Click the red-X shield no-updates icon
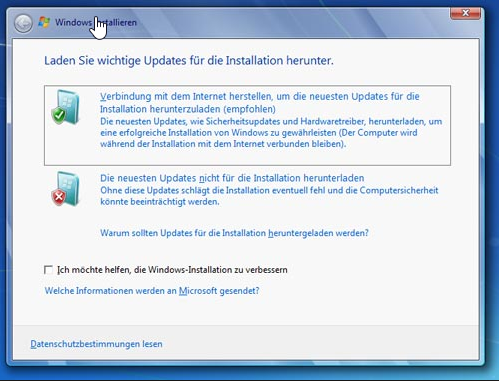 (66, 189)
